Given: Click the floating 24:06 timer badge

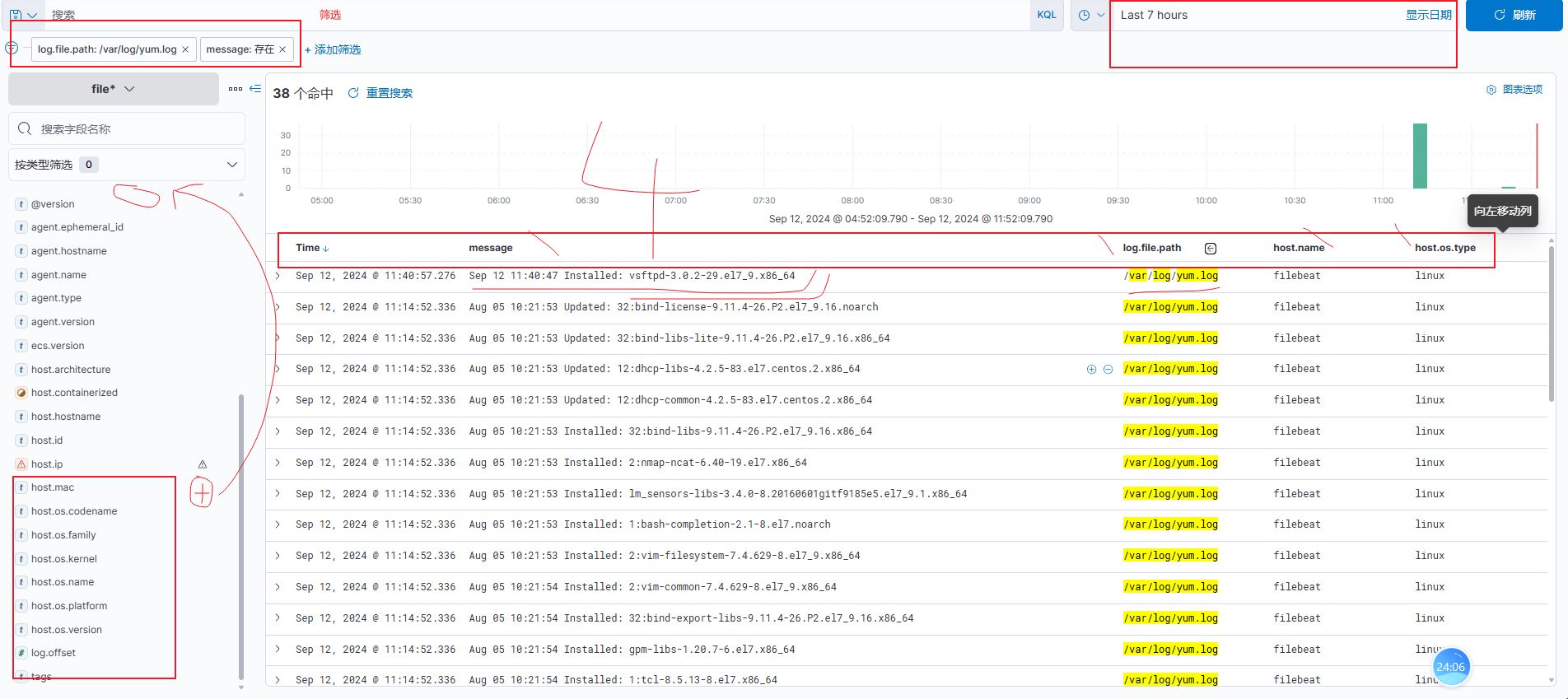Looking at the screenshot, I should (1450, 667).
